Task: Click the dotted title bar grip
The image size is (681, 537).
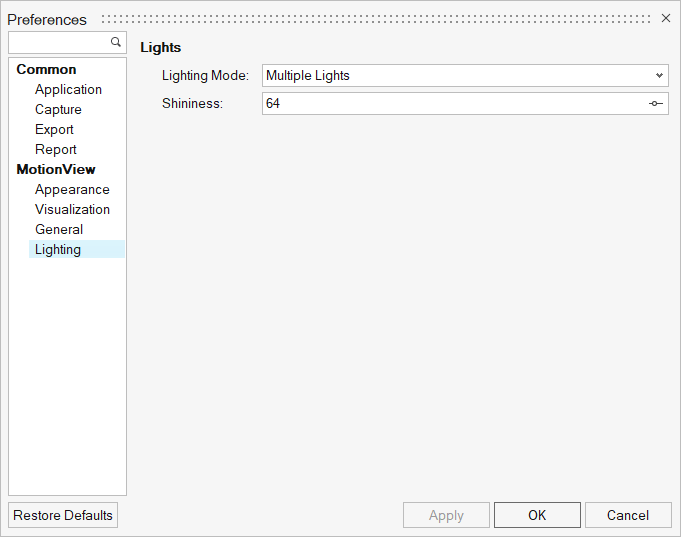Action: tap(376, 19)
